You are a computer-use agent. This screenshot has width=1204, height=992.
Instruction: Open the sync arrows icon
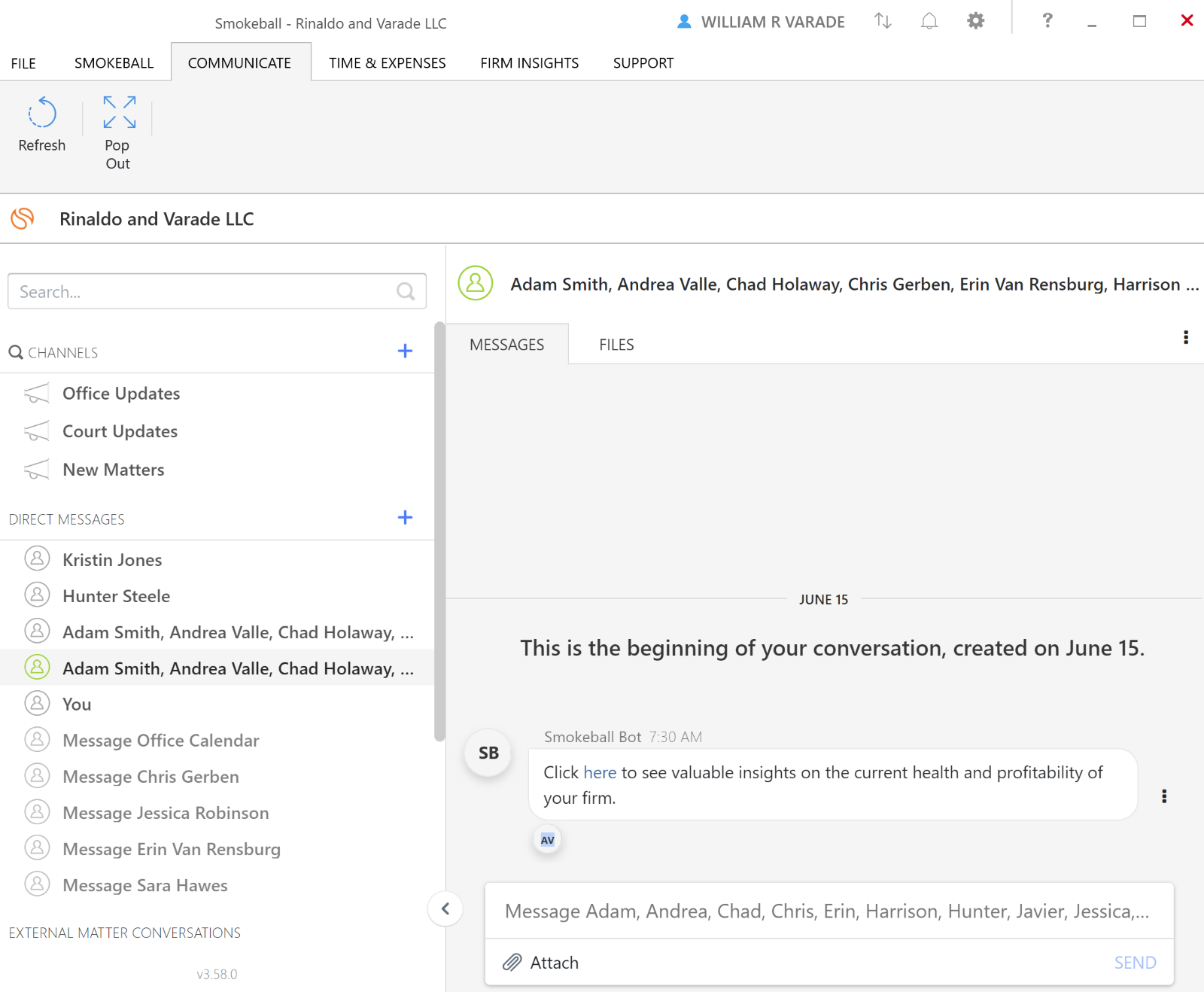[x=883, y=21]
